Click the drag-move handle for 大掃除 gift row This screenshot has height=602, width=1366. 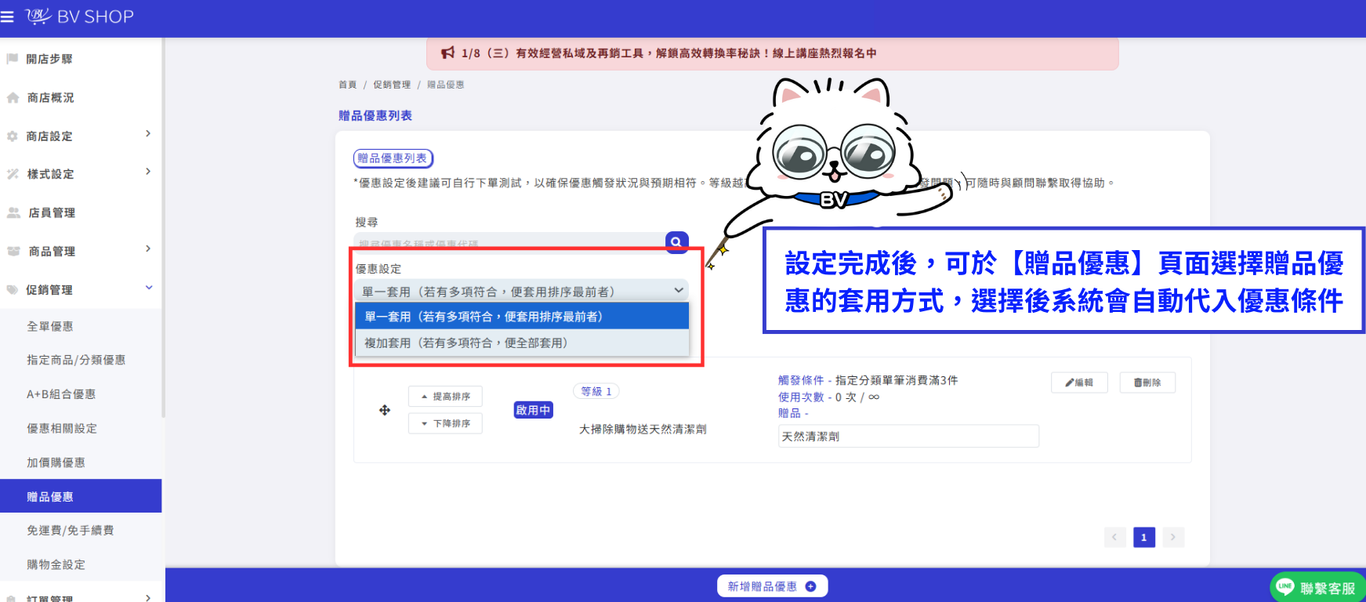(x=384, y=410)
